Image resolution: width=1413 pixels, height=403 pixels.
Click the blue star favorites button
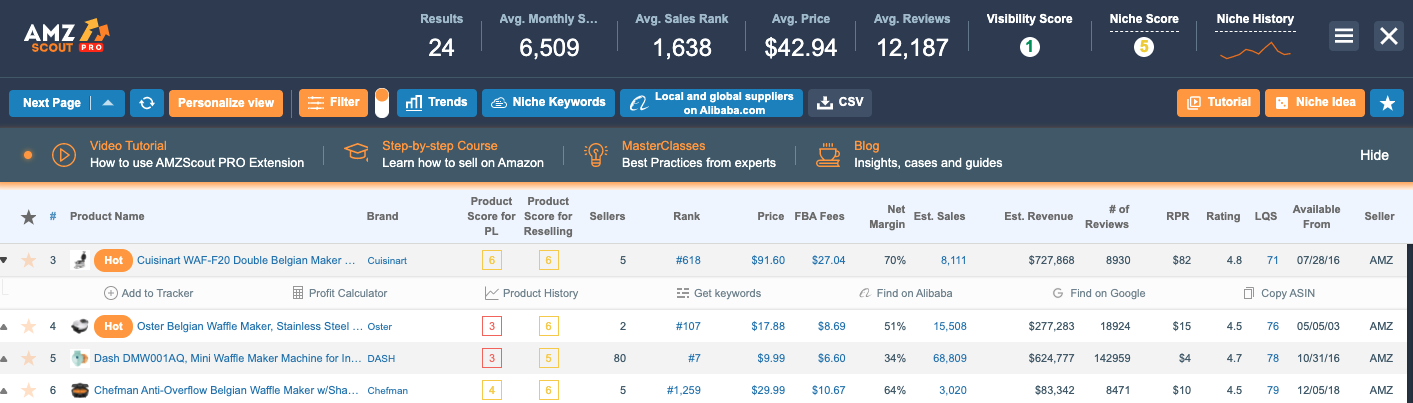pos(1386,102)
